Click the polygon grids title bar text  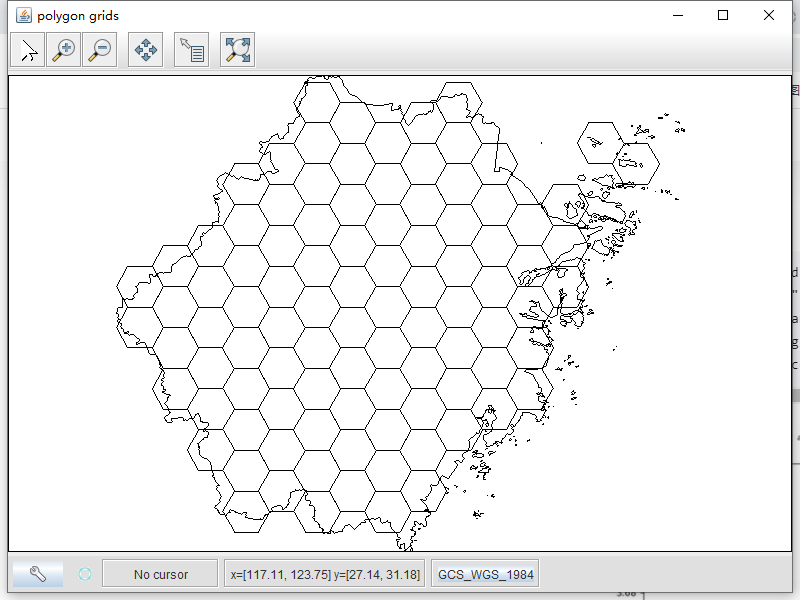(77, 15)
